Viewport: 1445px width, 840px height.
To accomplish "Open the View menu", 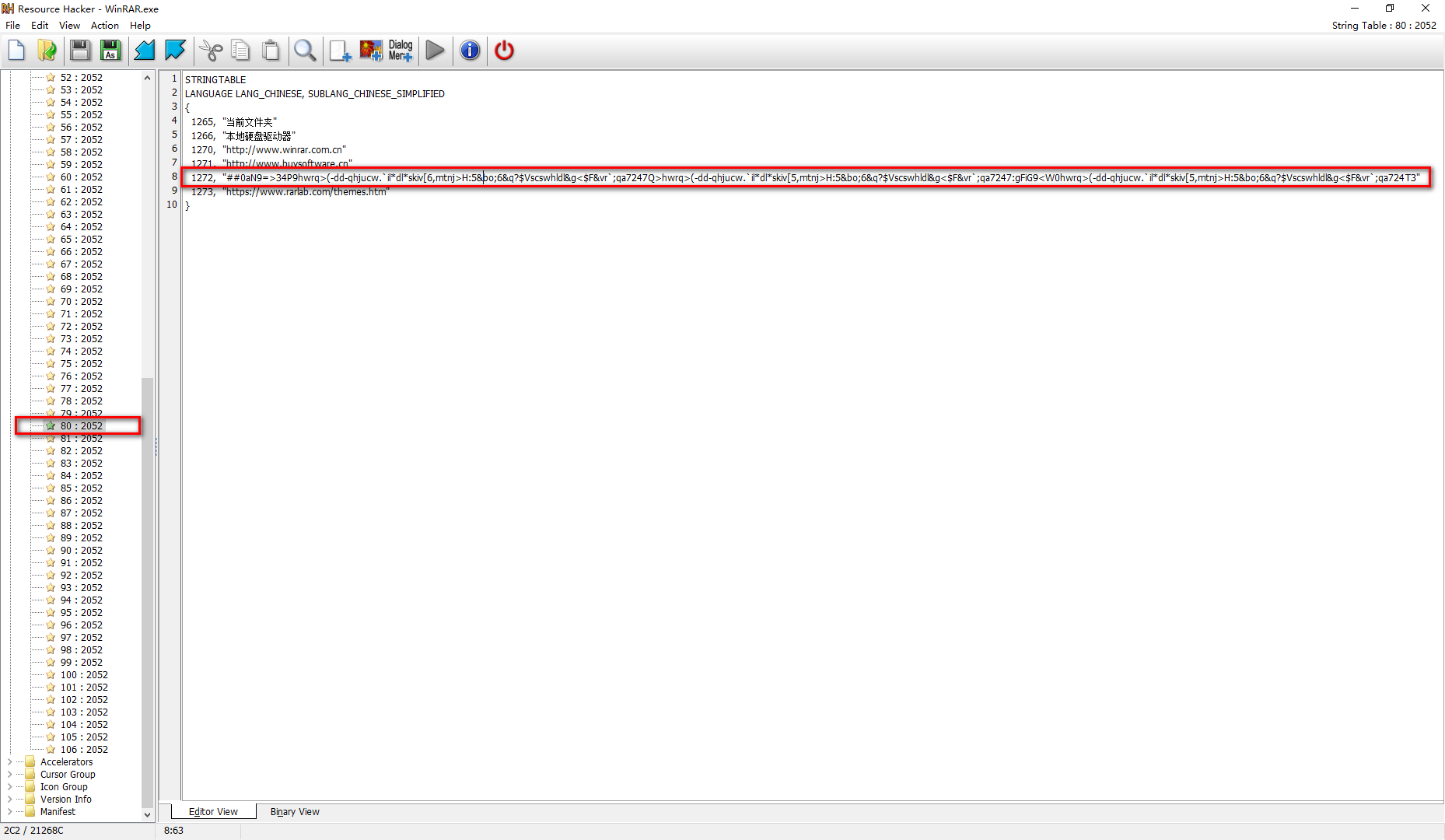I will [x=69, y=25].
